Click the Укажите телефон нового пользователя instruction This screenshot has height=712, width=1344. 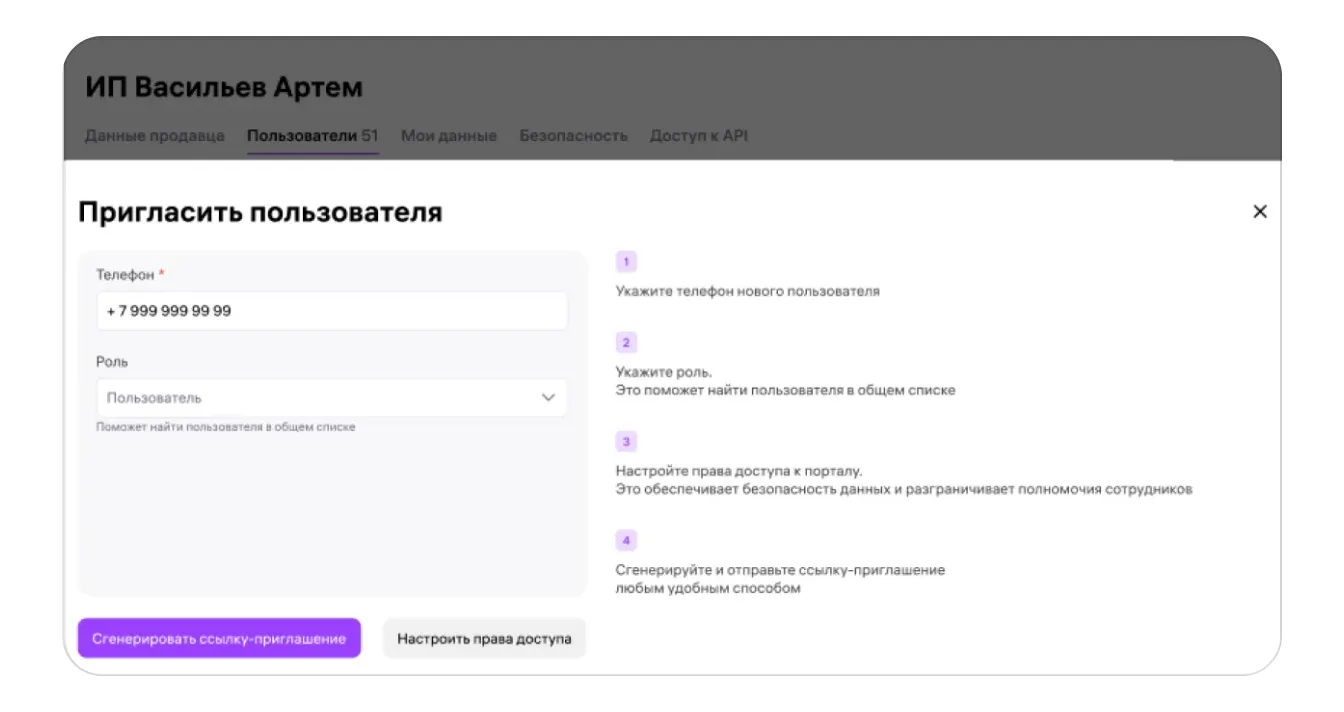coord(747,292)
